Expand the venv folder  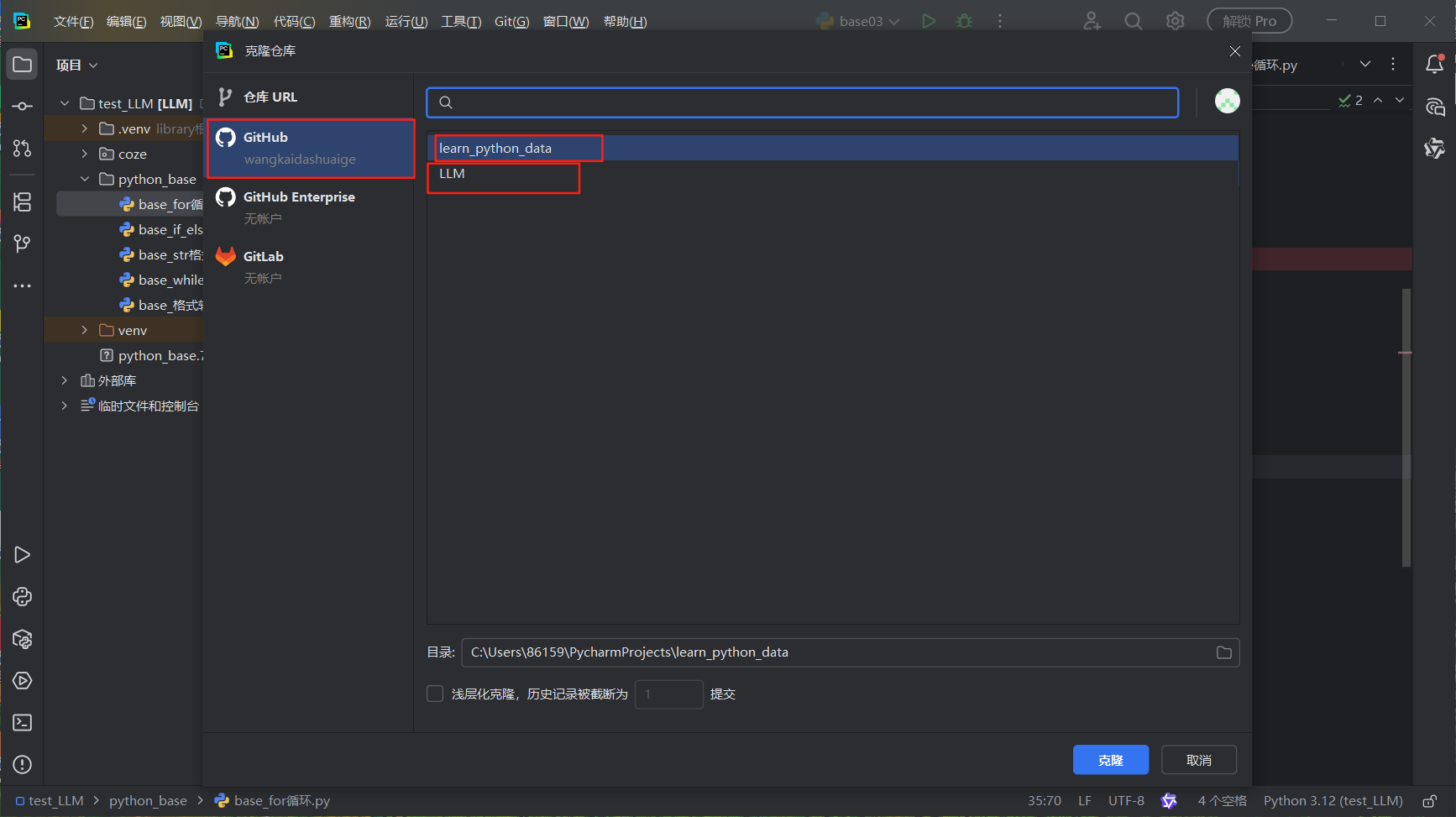pos(85,330)
